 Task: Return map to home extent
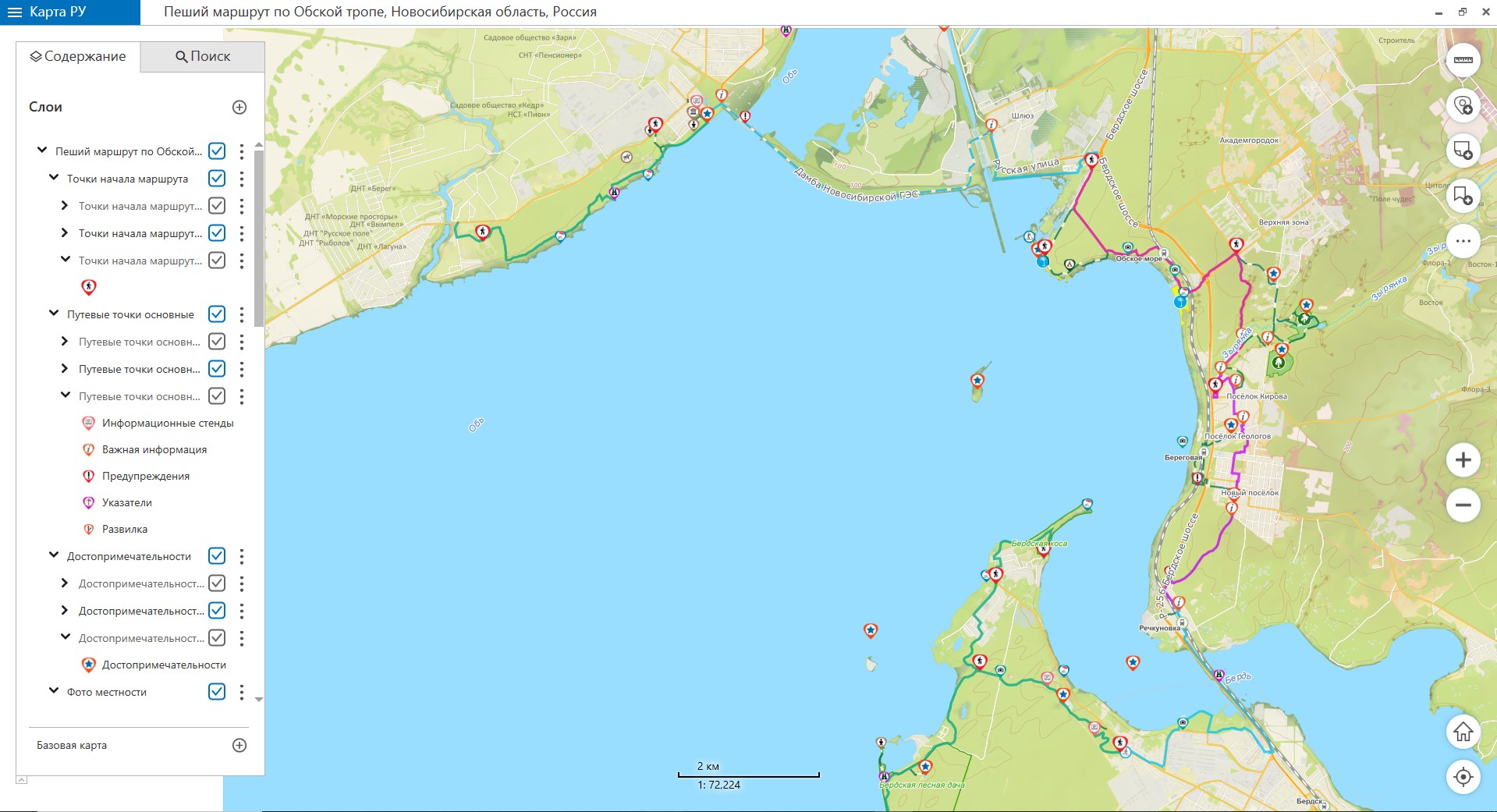[x=1463, y=732]
